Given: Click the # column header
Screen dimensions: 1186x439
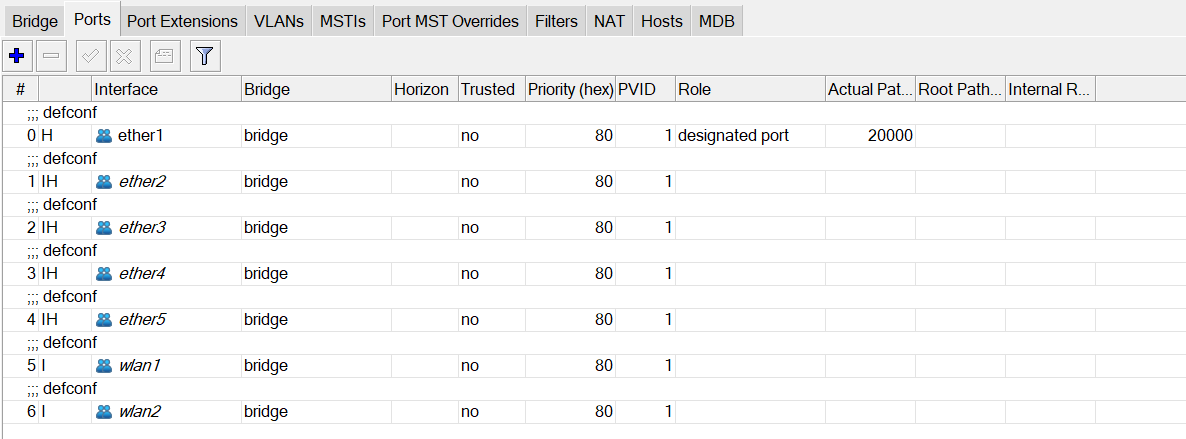Looking at the screenshot, I should [x=20, y=89].
